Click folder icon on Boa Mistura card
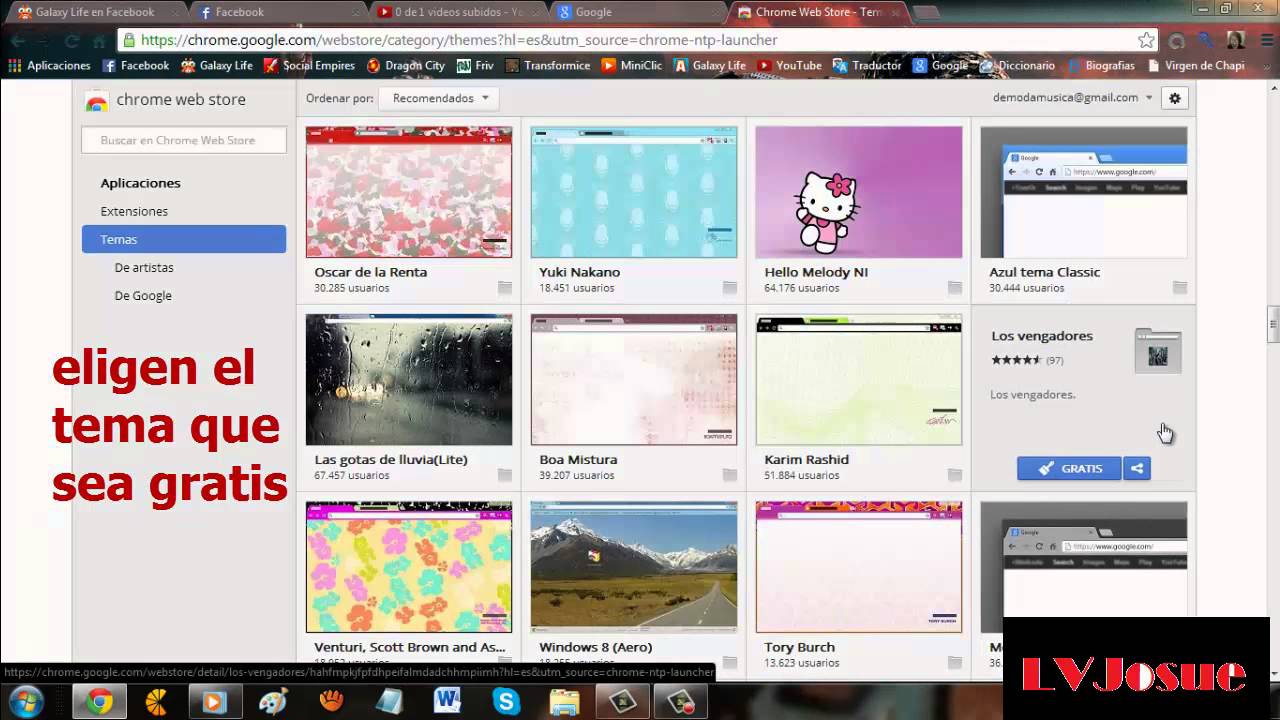1280x720 pixels. pyautogui.click(x=730, y=476)
